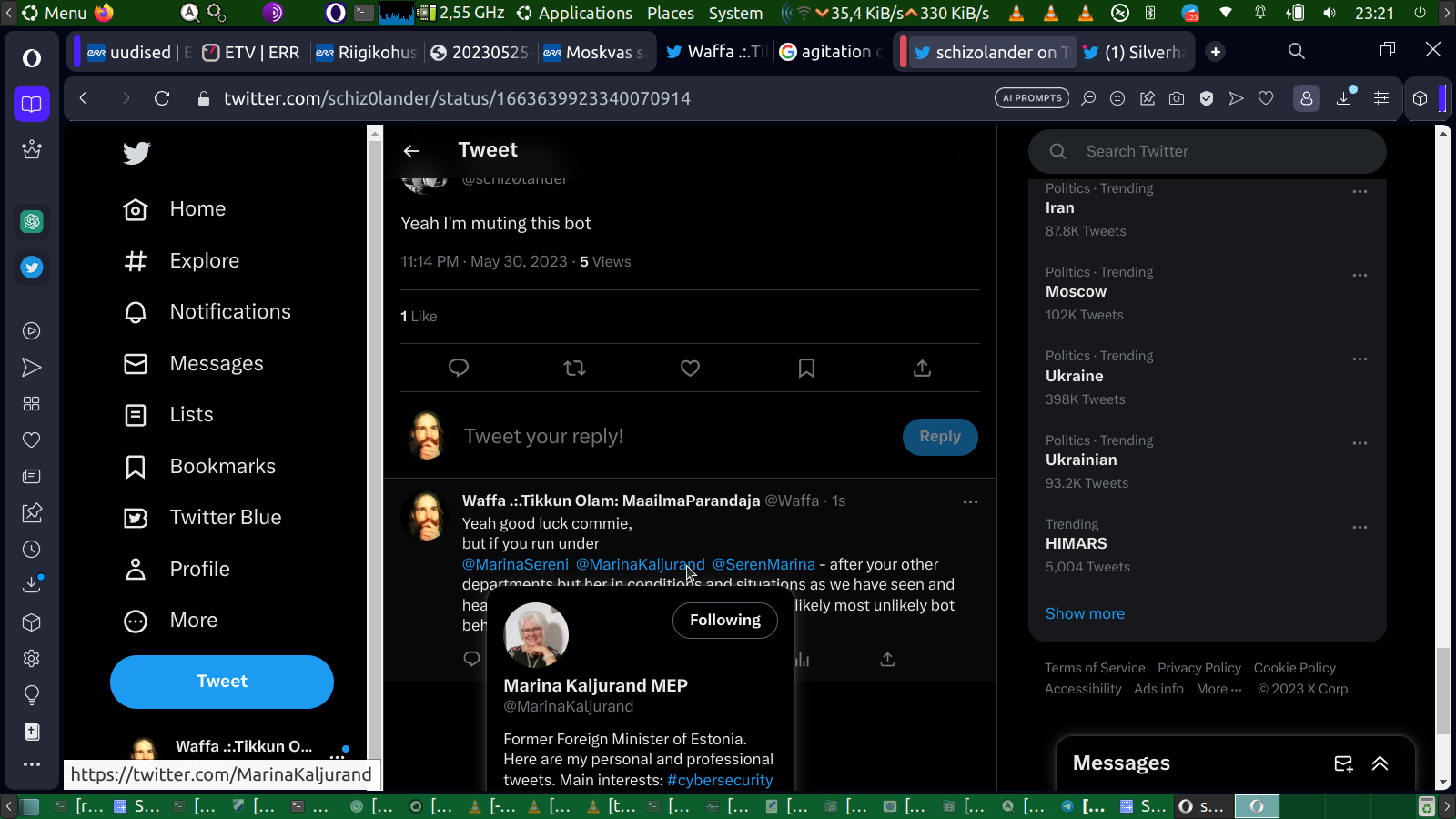Share the 'Yeah I'm muting this bot' tweet
This screenshot has height=819, width=1456.
[922, 368]
